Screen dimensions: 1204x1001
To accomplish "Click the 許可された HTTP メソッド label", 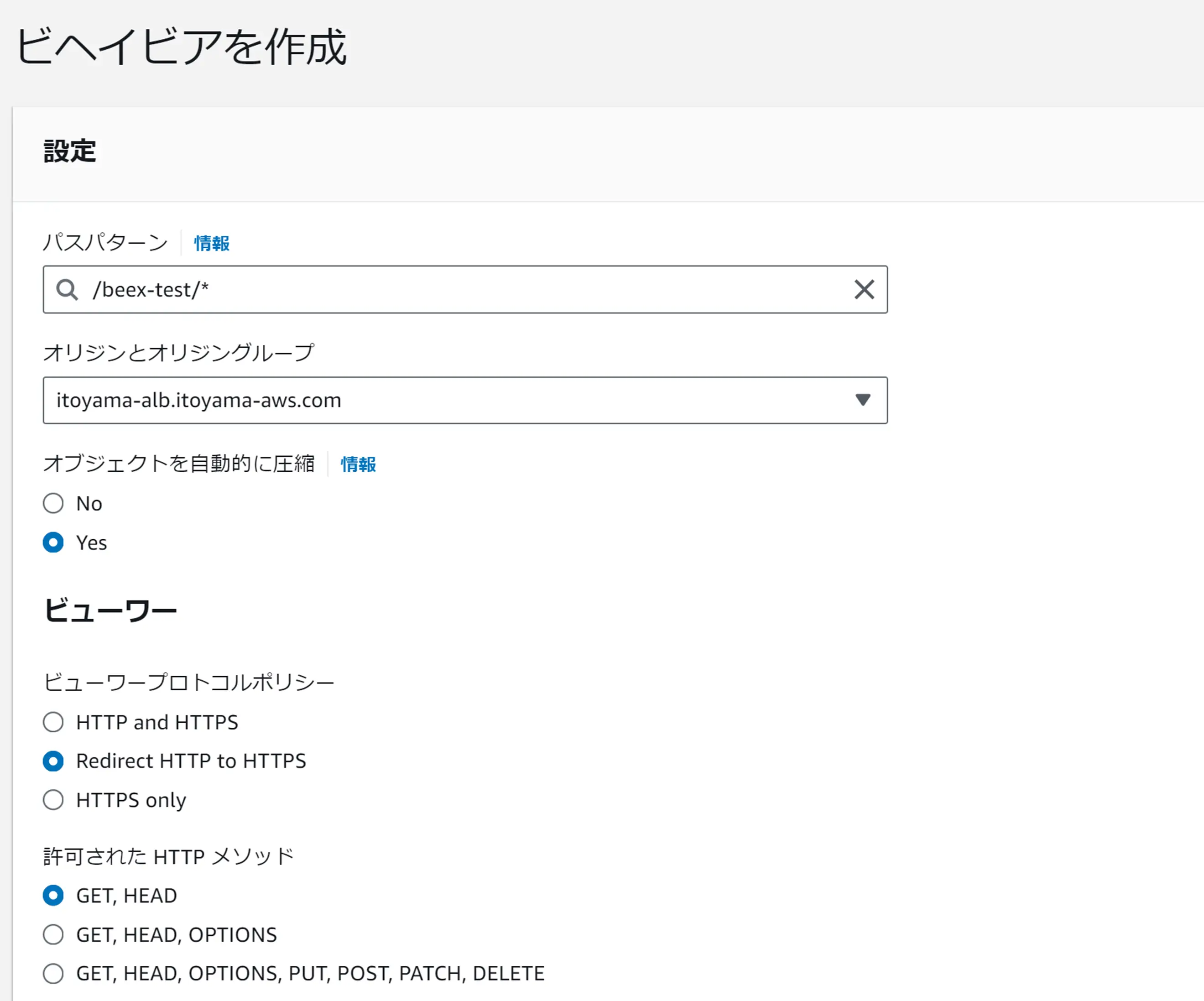I will (x=168, y=856).
